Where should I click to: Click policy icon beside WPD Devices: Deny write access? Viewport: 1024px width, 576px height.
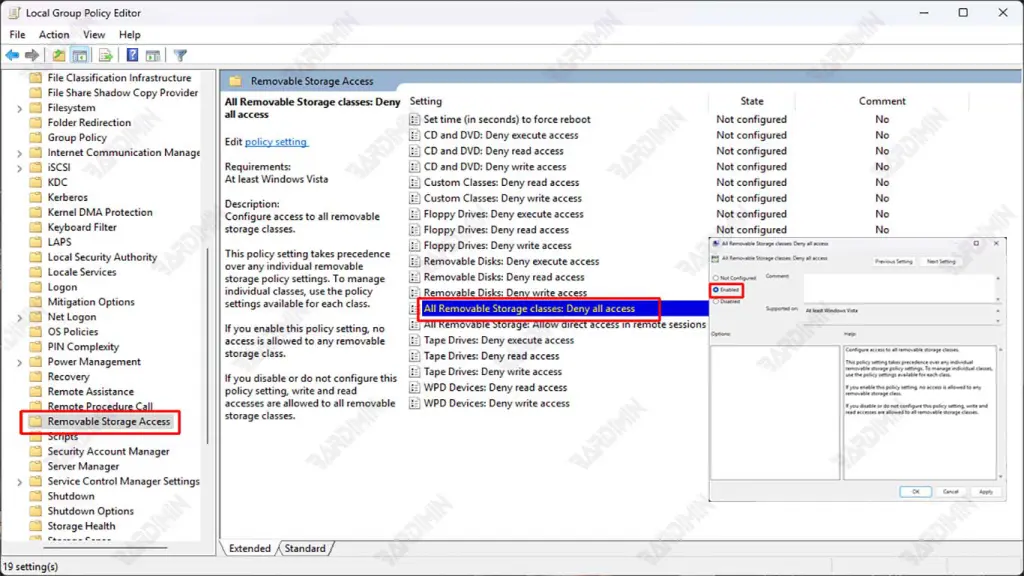click(x=415, y=403)
